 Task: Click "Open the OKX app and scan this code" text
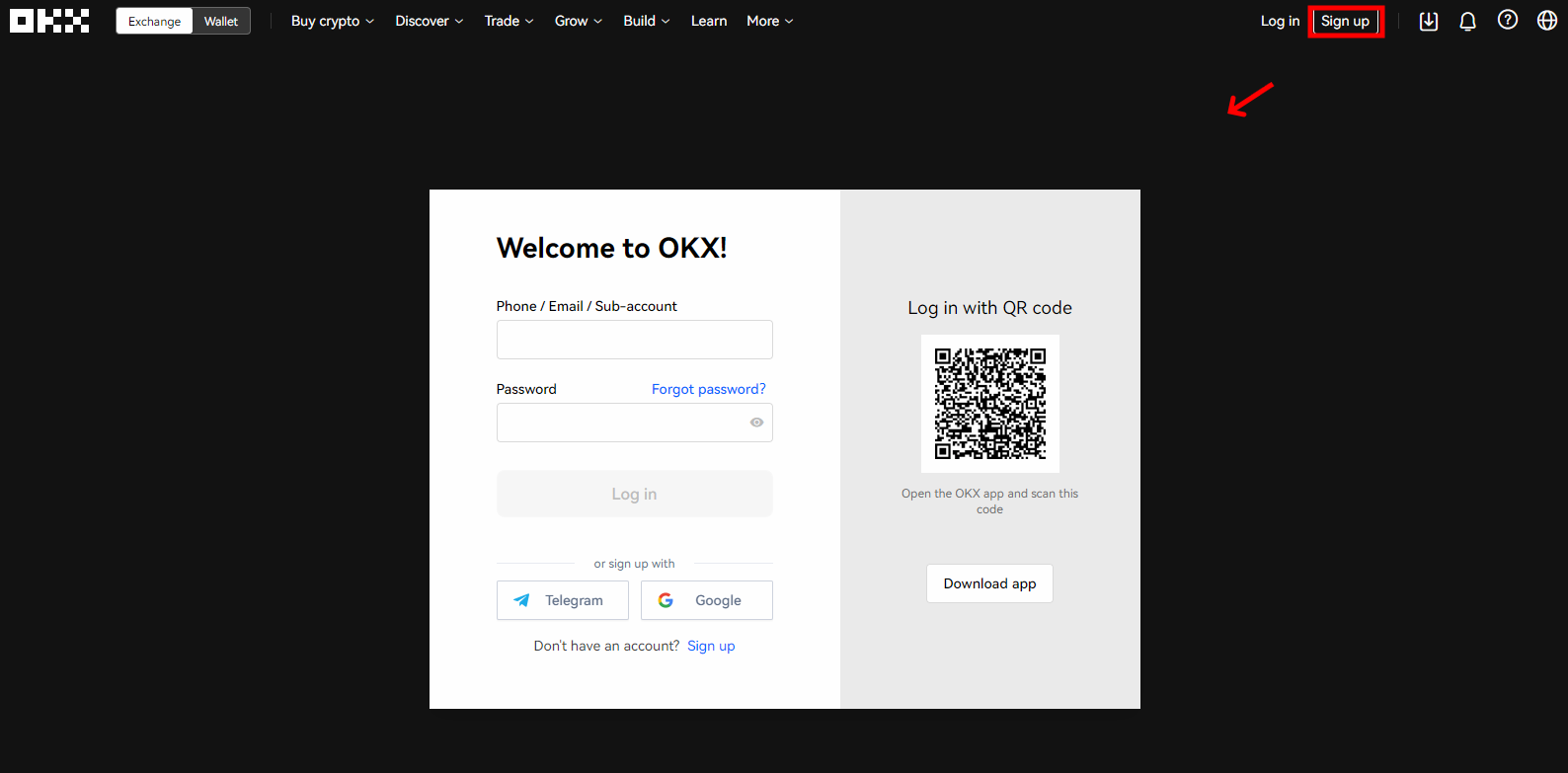(x=990, y=502)
